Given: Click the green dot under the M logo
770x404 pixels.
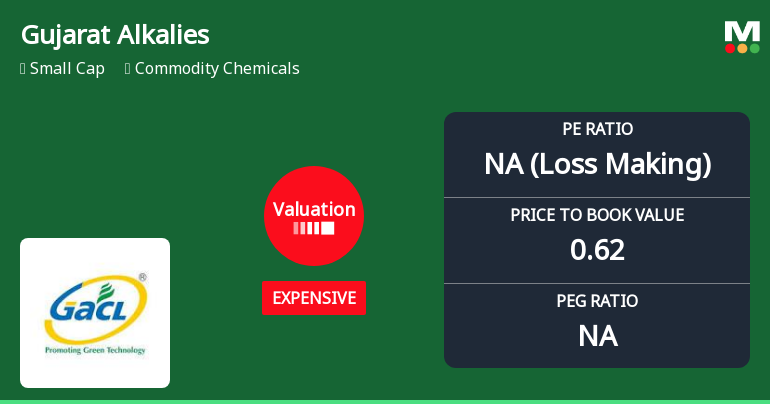Looking at the screenshot, I should [754, 48].
